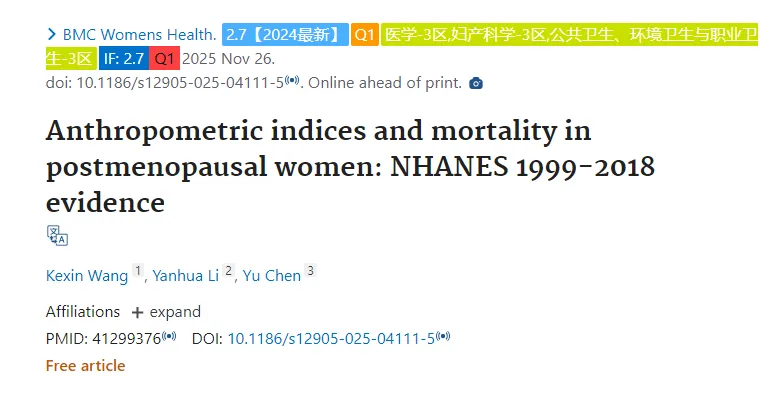
Task: Open the BMC Womens Health journal link
Action: pos(139,34)
